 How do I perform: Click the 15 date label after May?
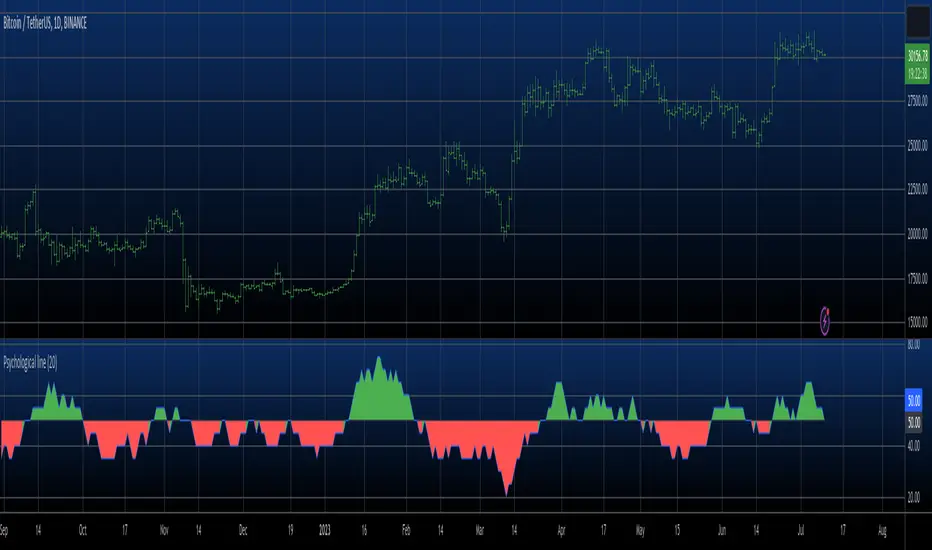point(677,530)
